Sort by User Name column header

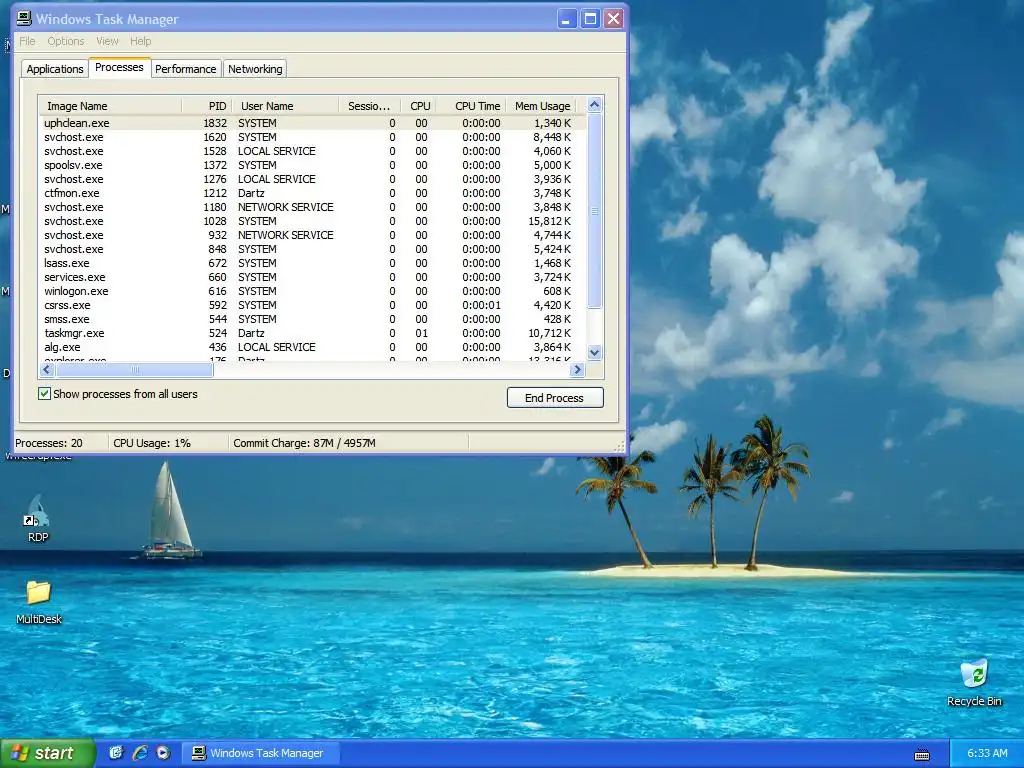285,106
